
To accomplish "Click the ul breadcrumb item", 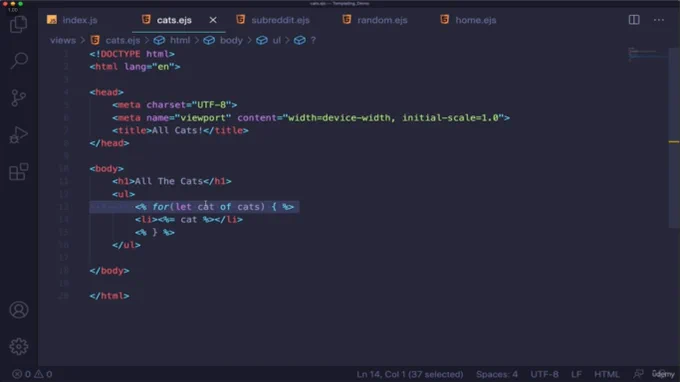I will coord(276,40).
